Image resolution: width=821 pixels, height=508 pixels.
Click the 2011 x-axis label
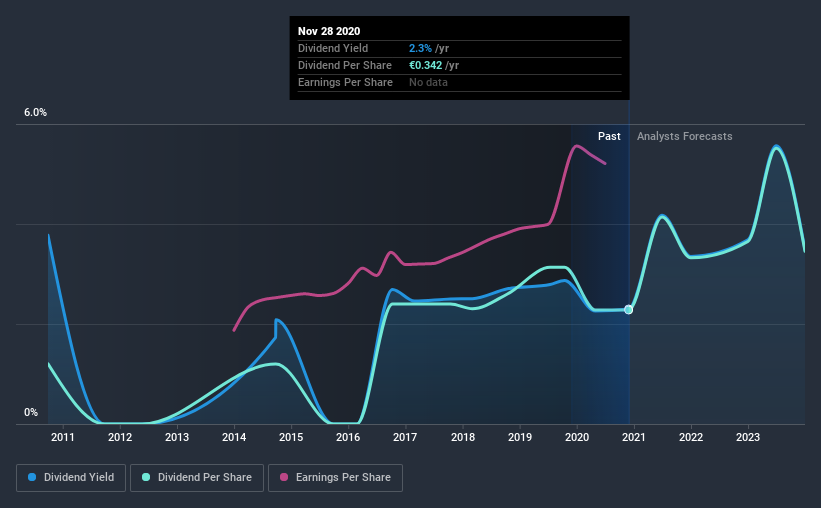pos(63,437)
